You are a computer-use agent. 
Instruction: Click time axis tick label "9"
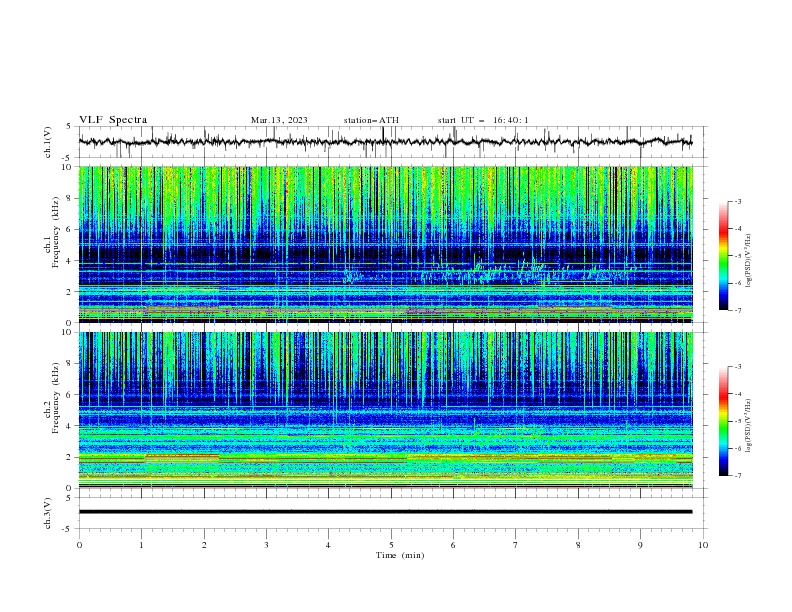640,545
